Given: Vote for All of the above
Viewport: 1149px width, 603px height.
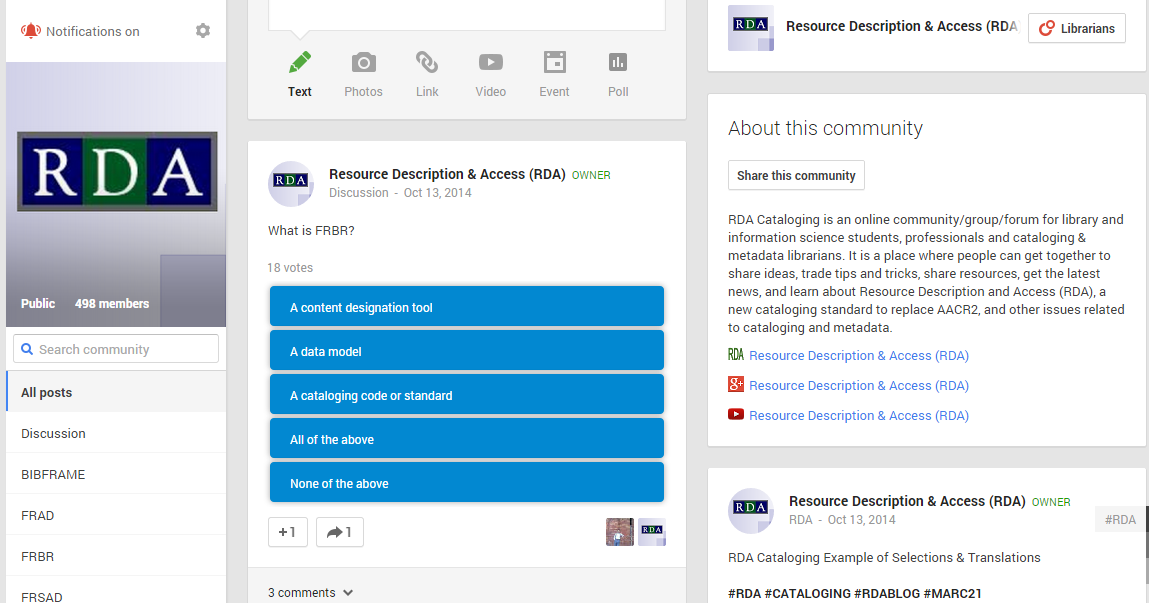Looking at the screenshot, I should (467, 438).
